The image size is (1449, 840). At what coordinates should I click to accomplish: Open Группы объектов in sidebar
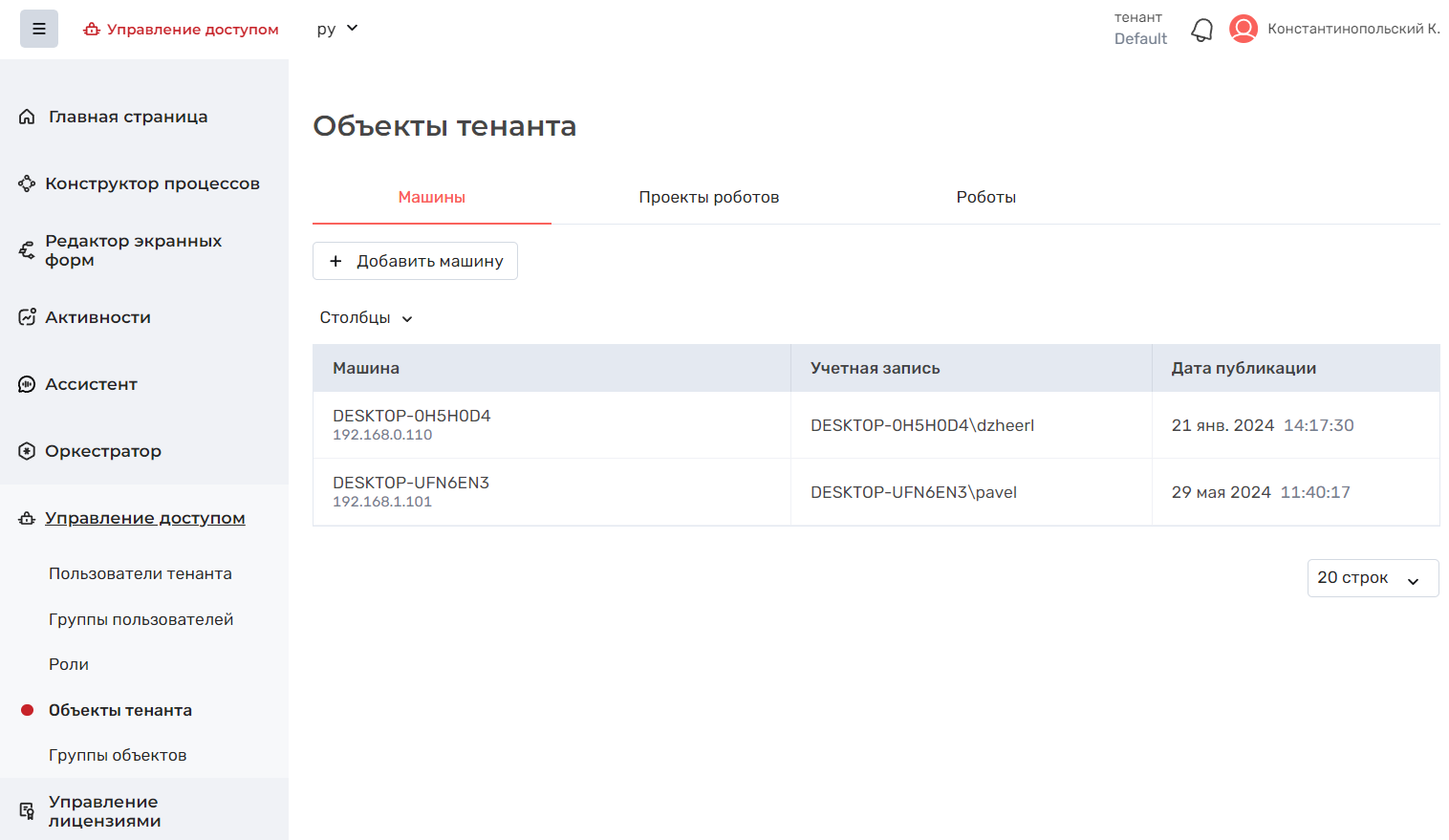118,755
